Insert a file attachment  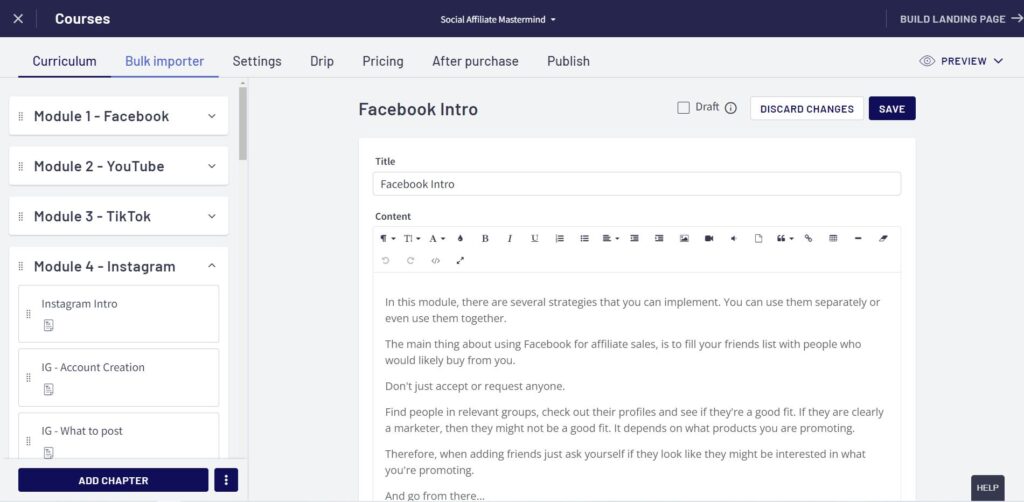click(x=758, y=239)
